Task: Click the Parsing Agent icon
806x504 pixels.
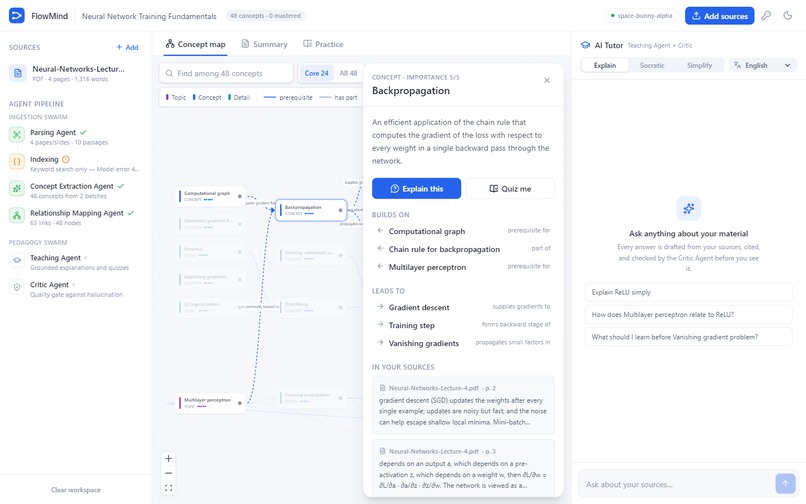Action: point(17,135)
